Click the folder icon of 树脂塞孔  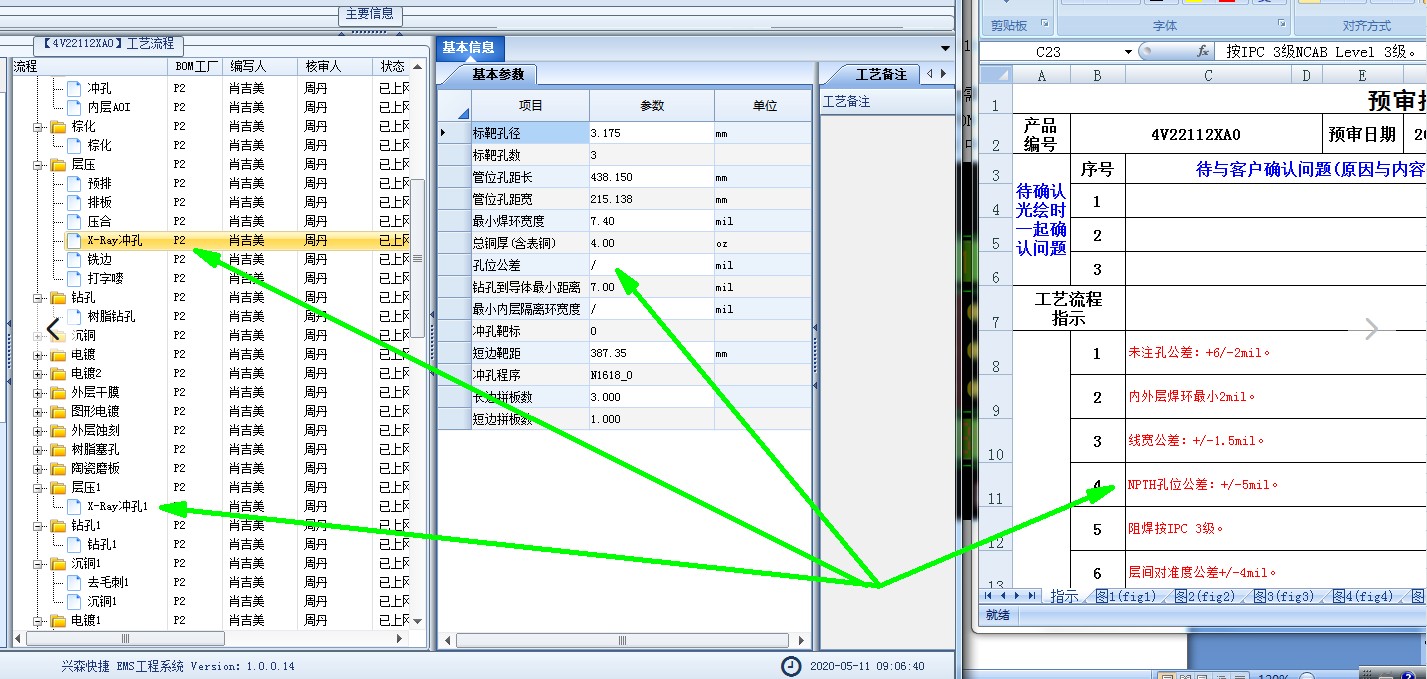pyautogui.click(x=58, y=449)
